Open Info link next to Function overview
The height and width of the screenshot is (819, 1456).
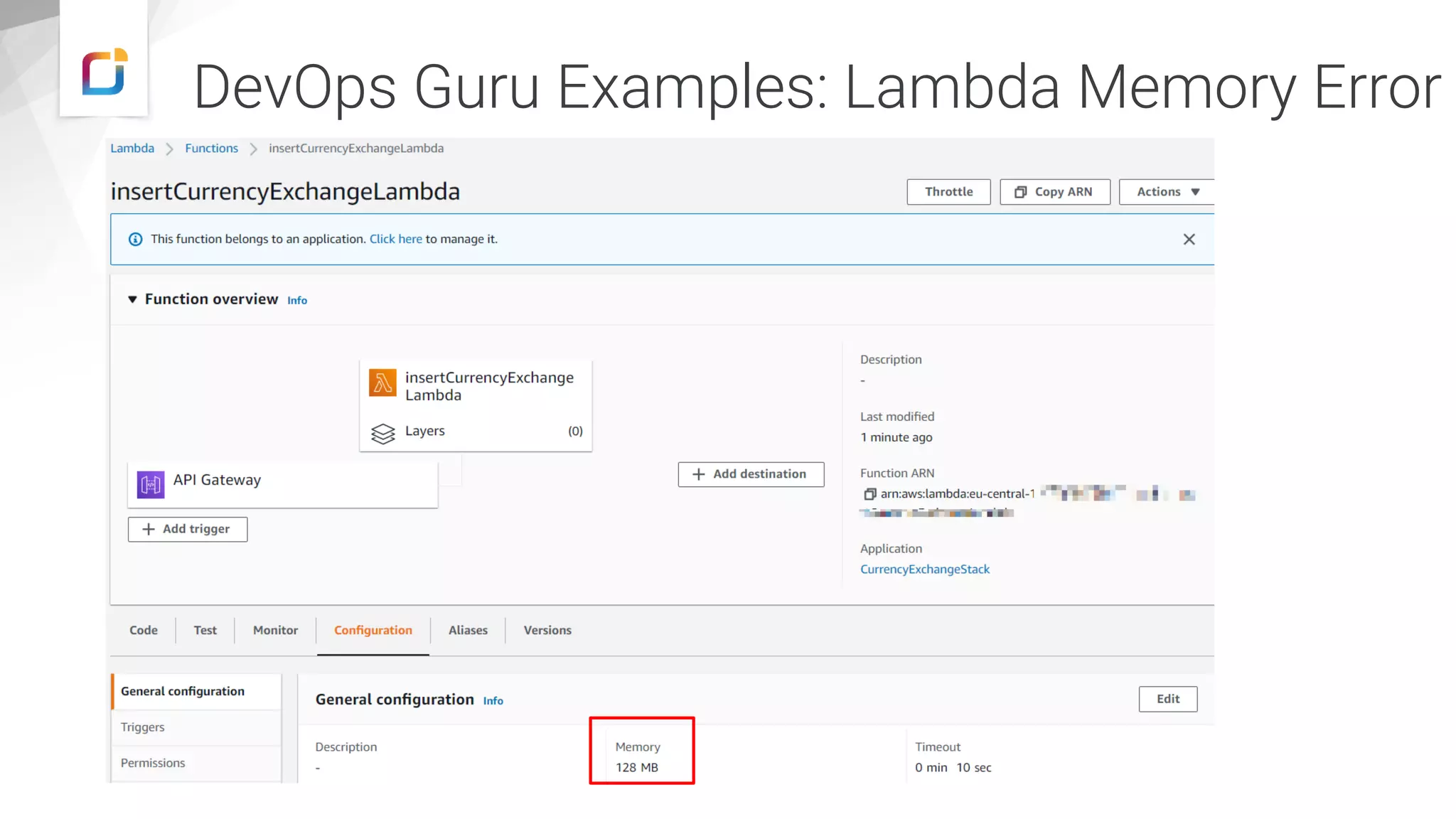(x=297, y=301)
